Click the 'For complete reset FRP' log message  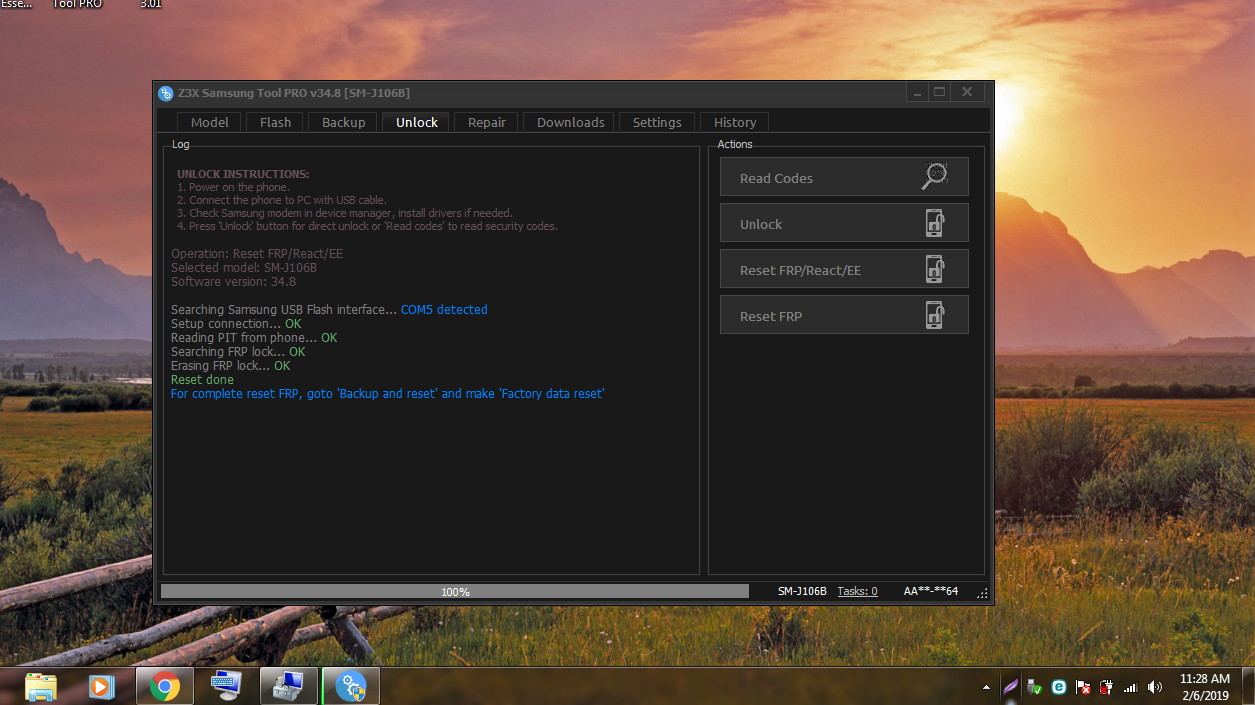pos(387,394)
